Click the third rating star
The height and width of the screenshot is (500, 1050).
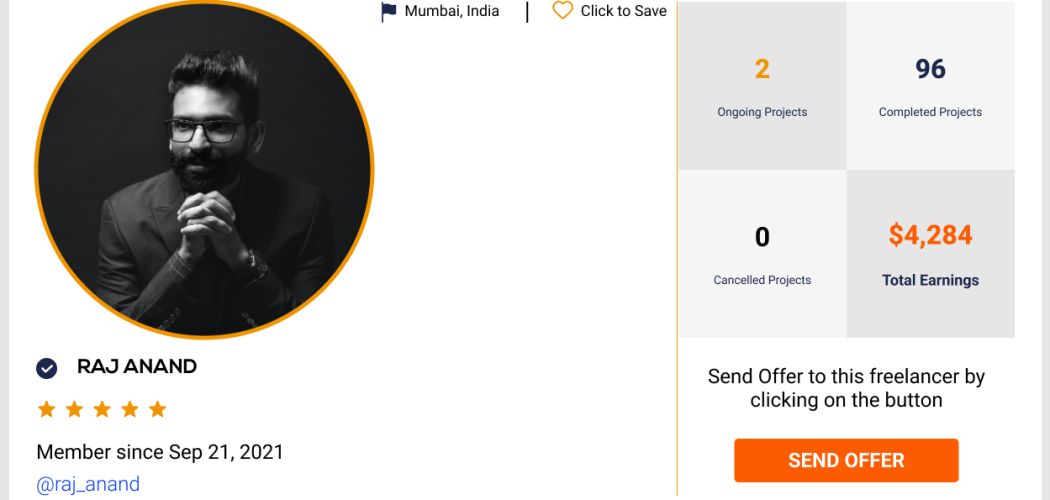[102, 409]
